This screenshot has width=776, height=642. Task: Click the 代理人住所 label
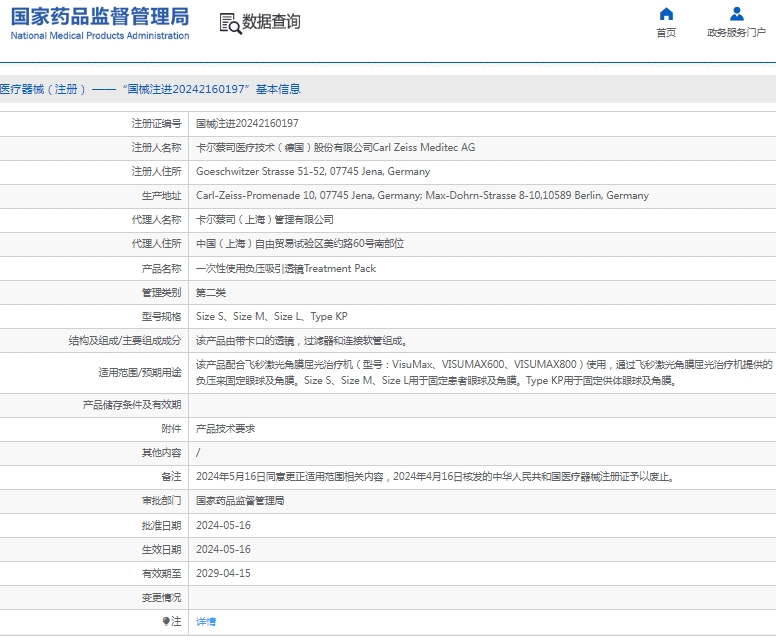tap(156, 244)
